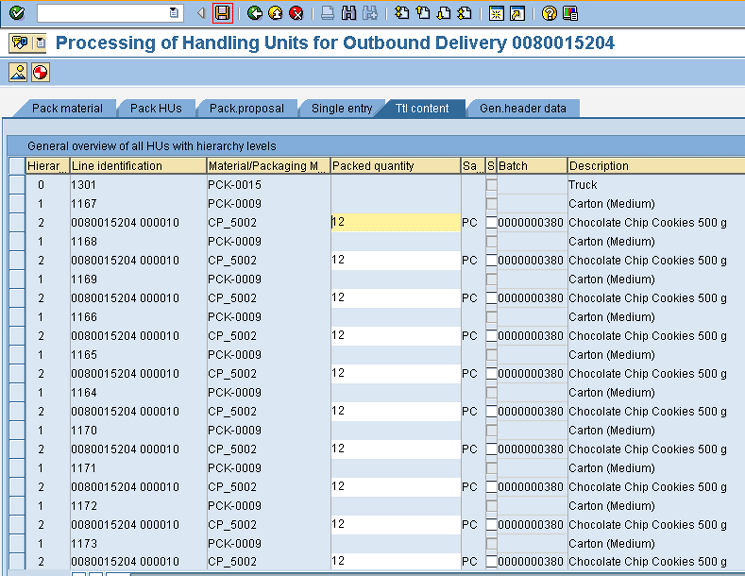Toggle checkbox in the carton 1167 row
745x576 pixels.
[x=491, y=204]
